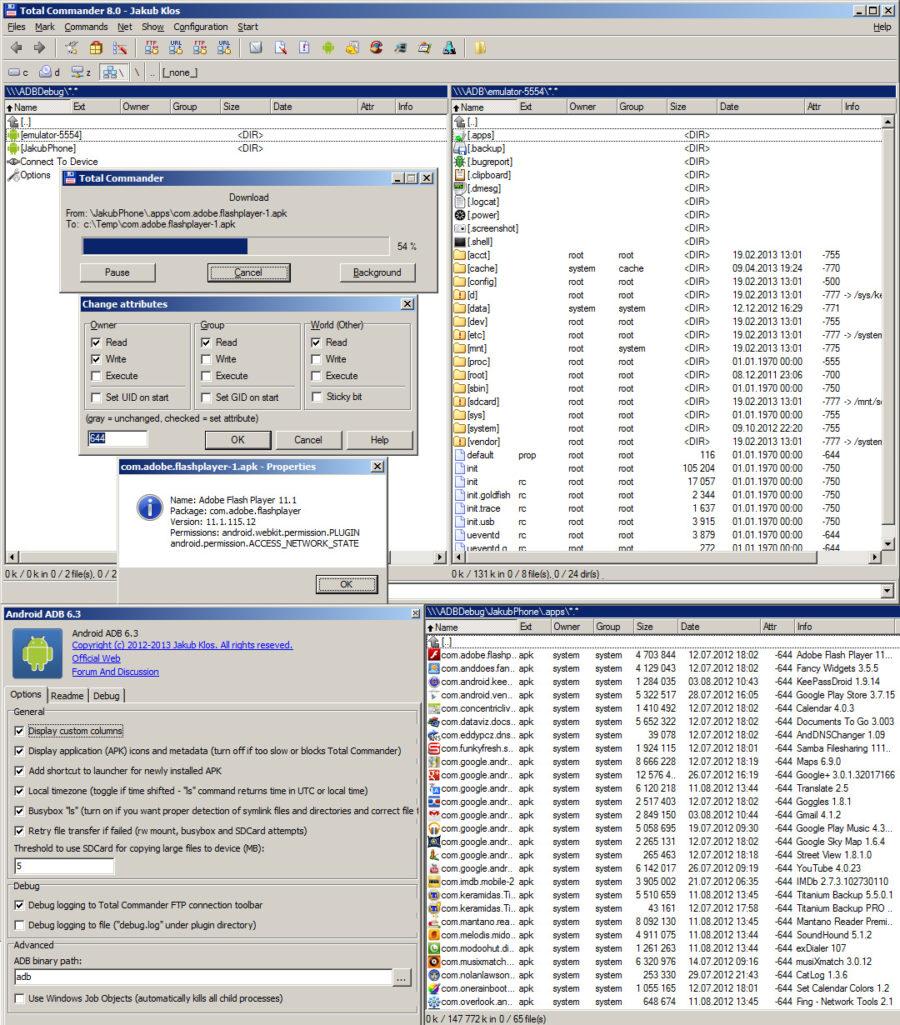Click the yellow folder icon at toolbar end
Screen dimensions: 900x1025
click(480, 48)
